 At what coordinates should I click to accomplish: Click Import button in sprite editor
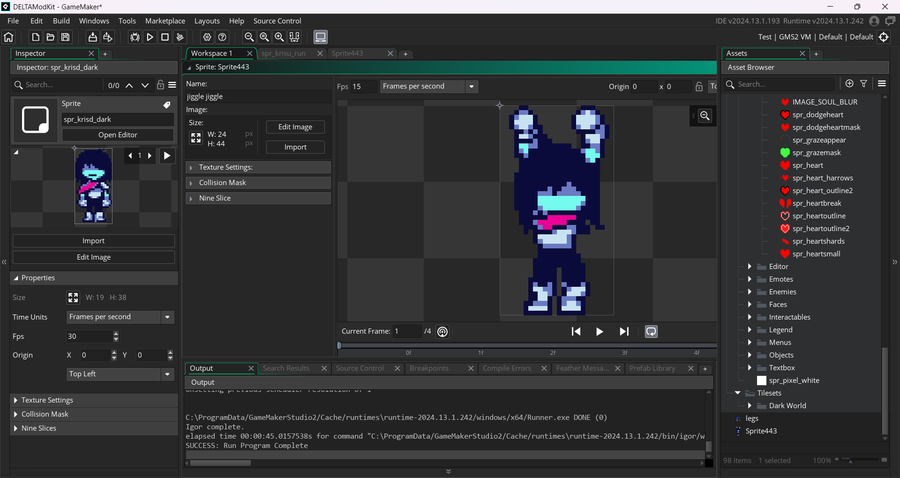click(x=295, y=147)
